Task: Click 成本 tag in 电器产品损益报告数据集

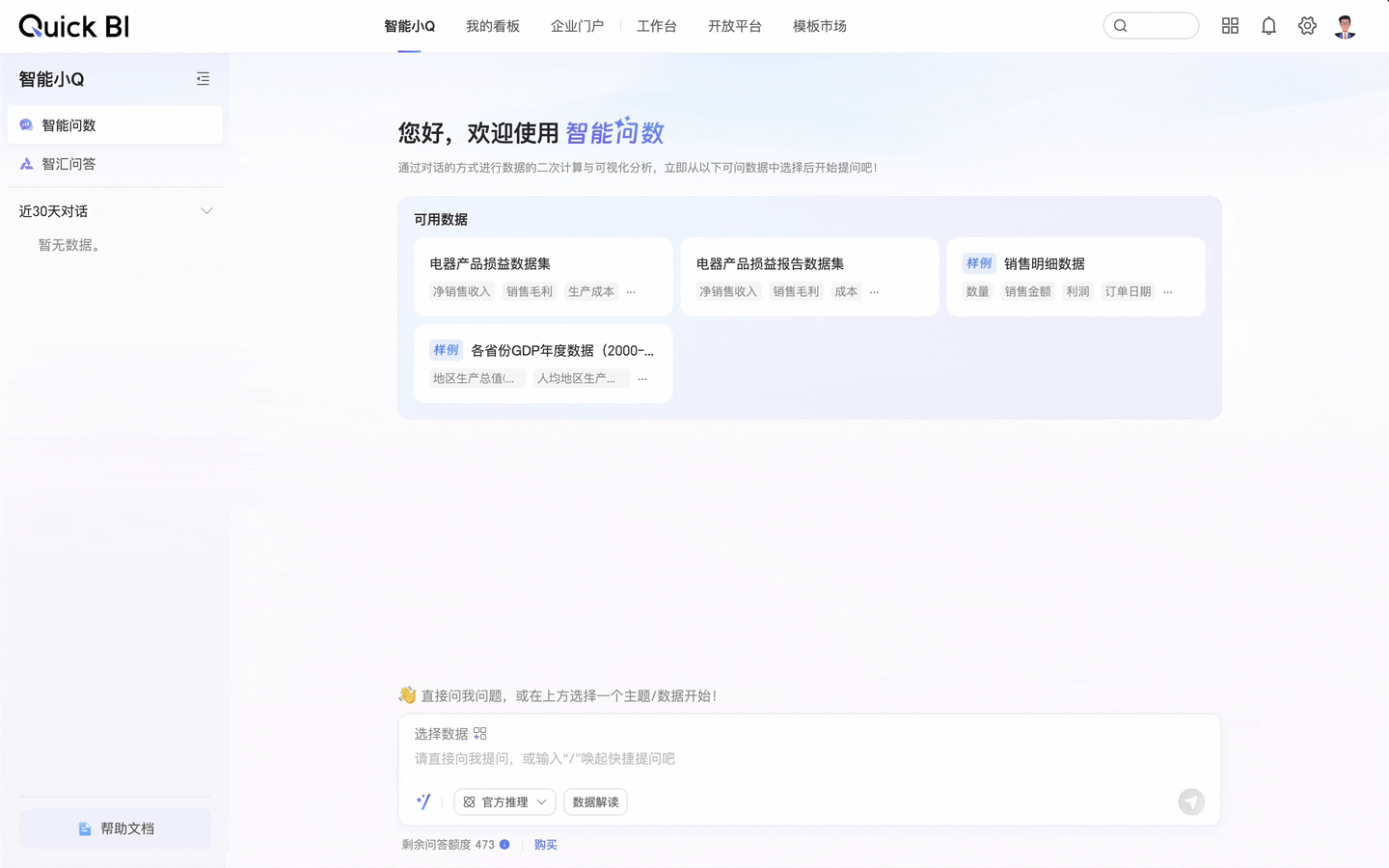Action: click(846, 291)
